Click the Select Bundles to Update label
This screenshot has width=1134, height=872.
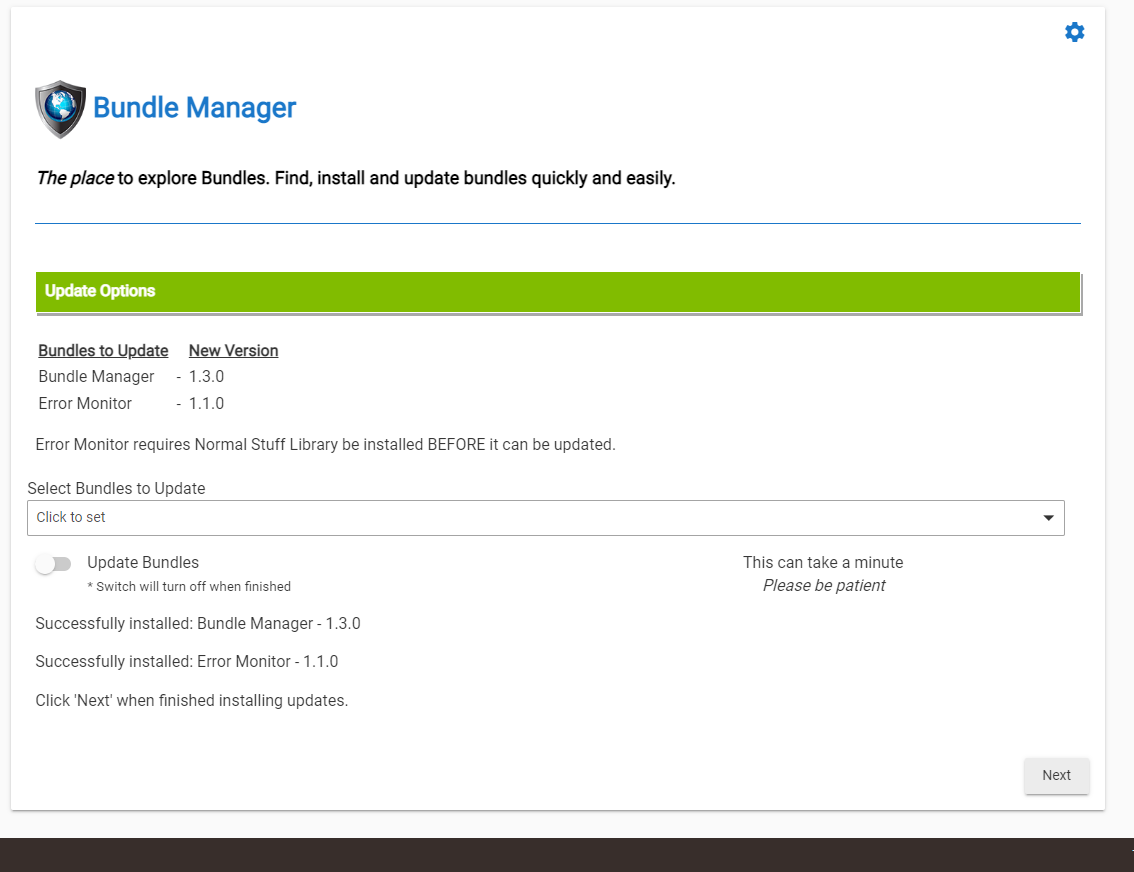pos(116,488)
